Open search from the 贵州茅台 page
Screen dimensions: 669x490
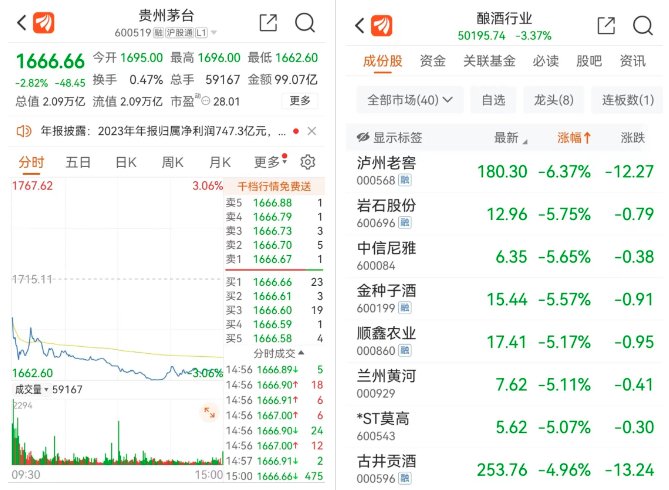(305, 23)
